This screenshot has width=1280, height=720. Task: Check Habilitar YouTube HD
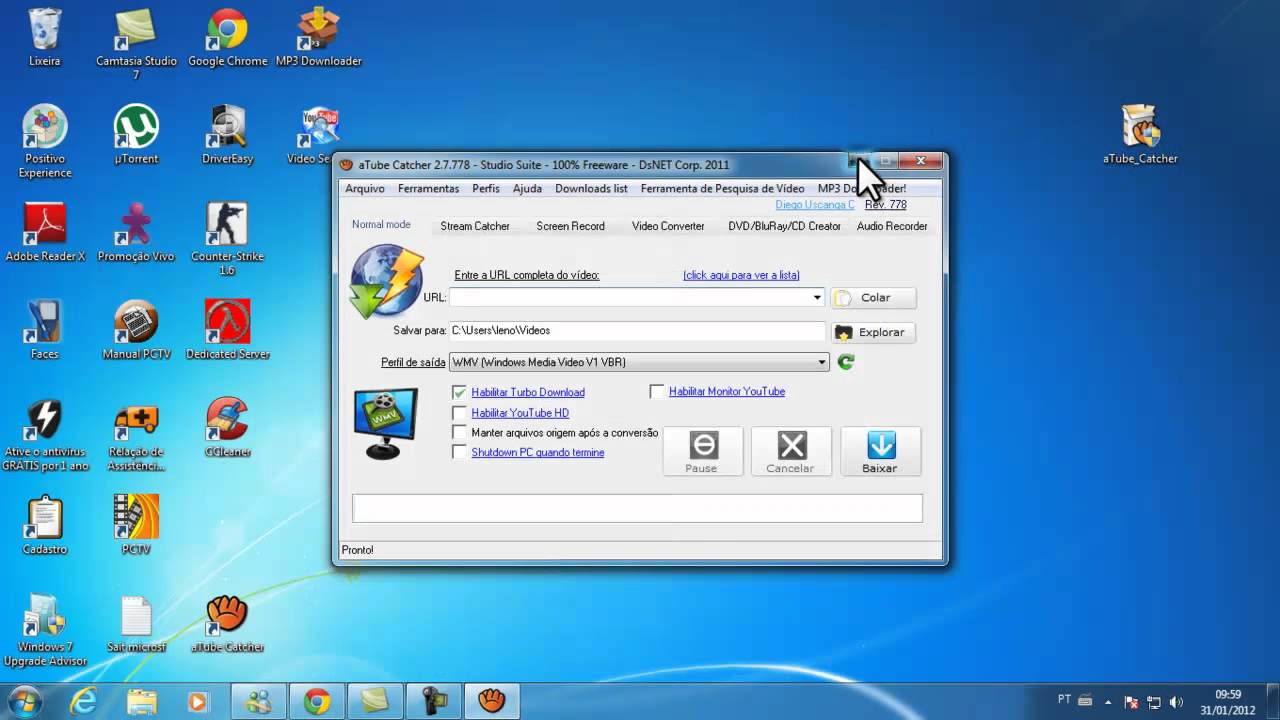460,413
